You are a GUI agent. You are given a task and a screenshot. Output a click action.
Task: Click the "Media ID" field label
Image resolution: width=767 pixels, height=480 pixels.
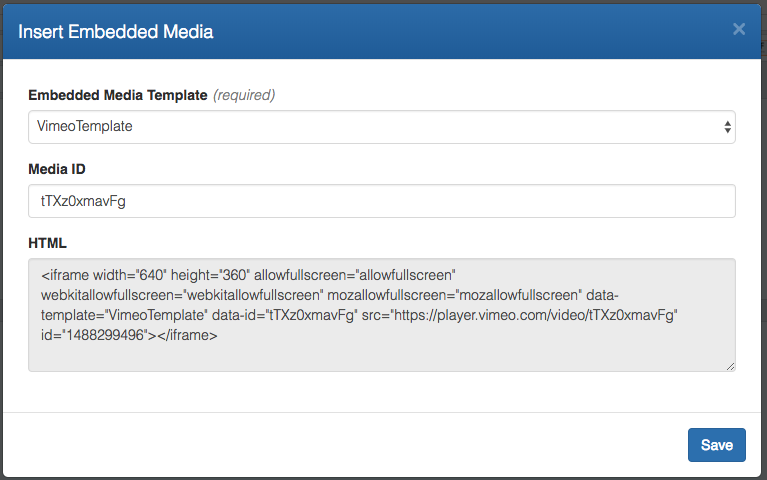pyautogui.click(x=57, y=169)
